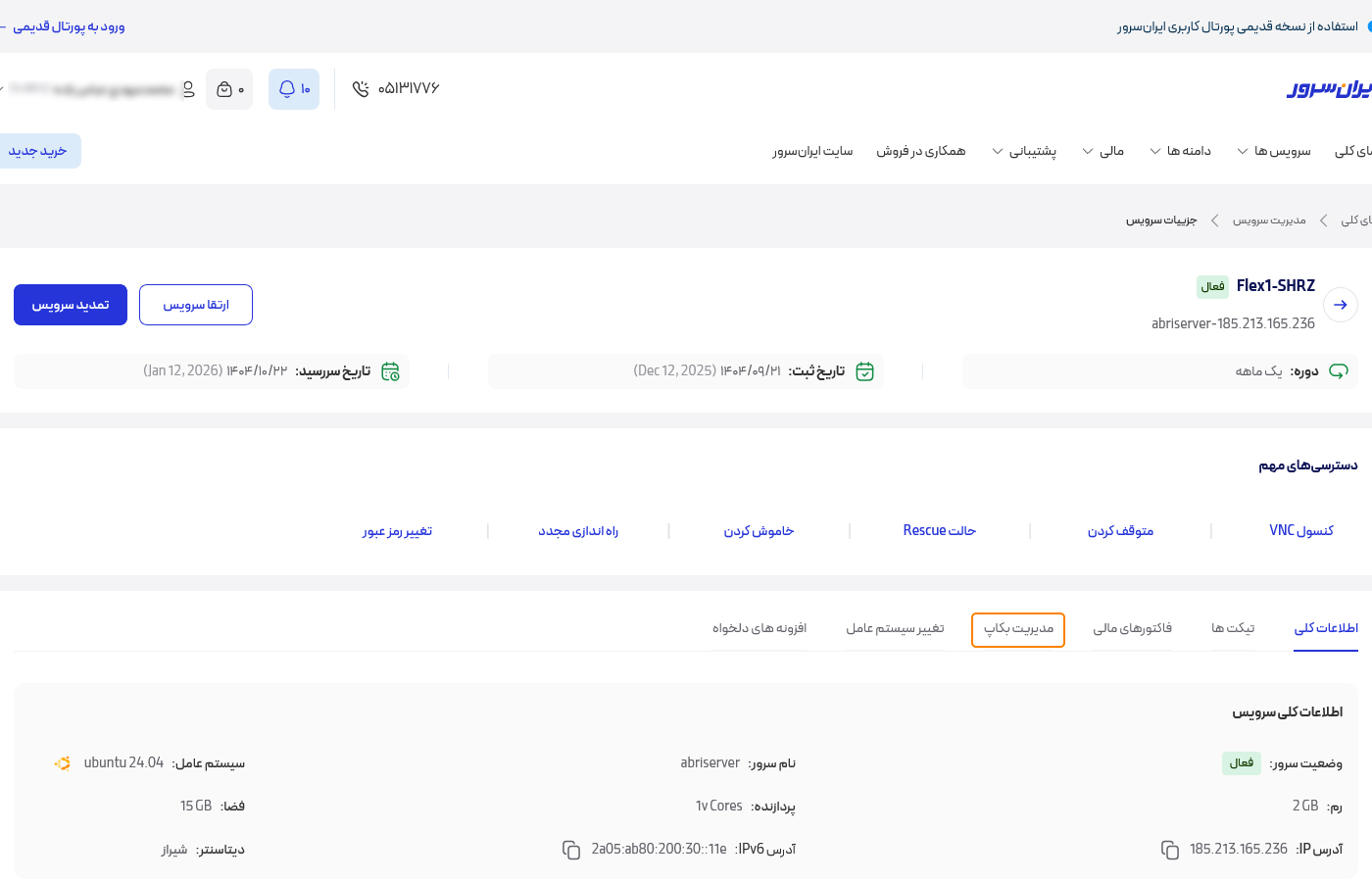This screenshot has width=1372, height=882.
Task: Open the shopping cart icon
Action: pyautogui.click(x=228, y=88)
